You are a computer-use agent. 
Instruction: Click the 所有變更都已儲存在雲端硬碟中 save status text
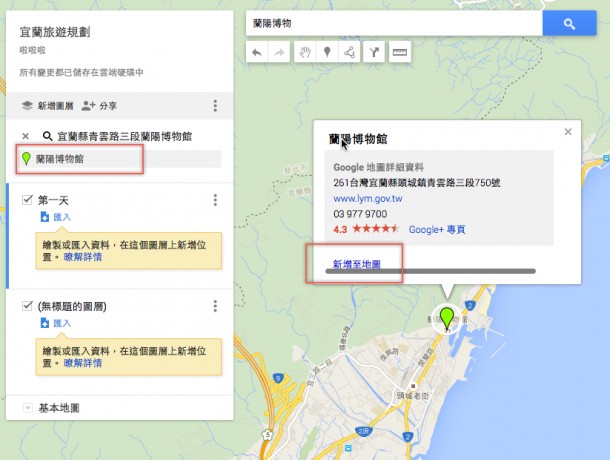point(81,72)
